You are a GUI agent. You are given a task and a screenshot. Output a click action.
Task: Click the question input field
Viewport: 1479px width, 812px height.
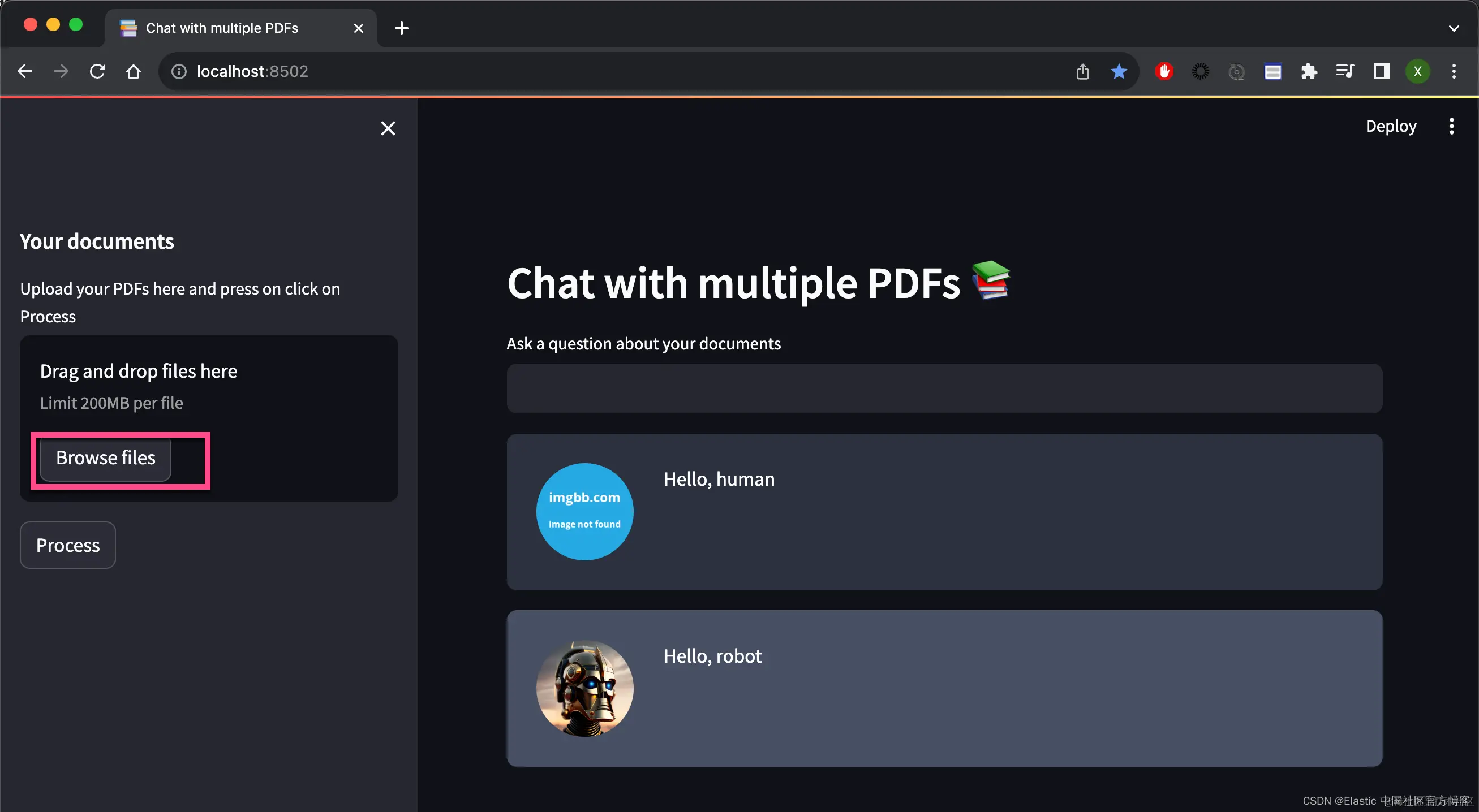(x=944, y=388)
